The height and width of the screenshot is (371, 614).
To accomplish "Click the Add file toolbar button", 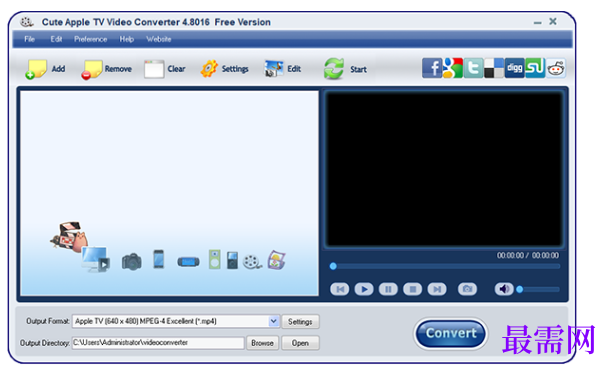I will coord(45,69).
